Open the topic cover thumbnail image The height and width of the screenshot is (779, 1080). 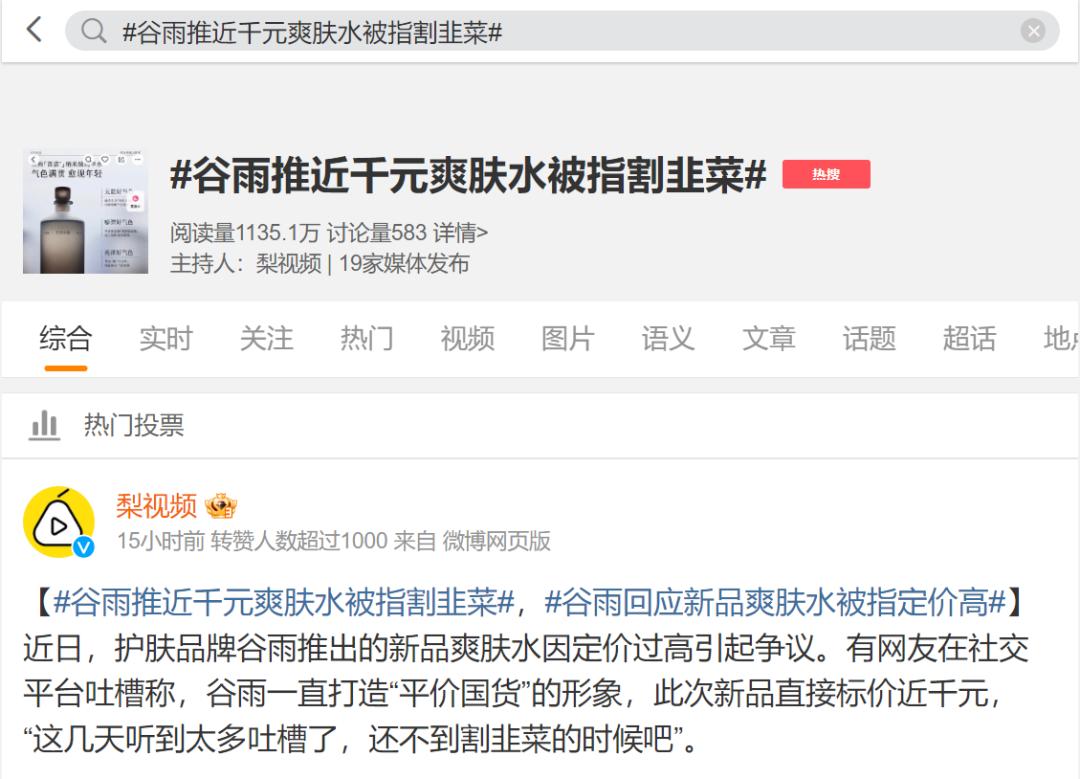coord(85,212)
